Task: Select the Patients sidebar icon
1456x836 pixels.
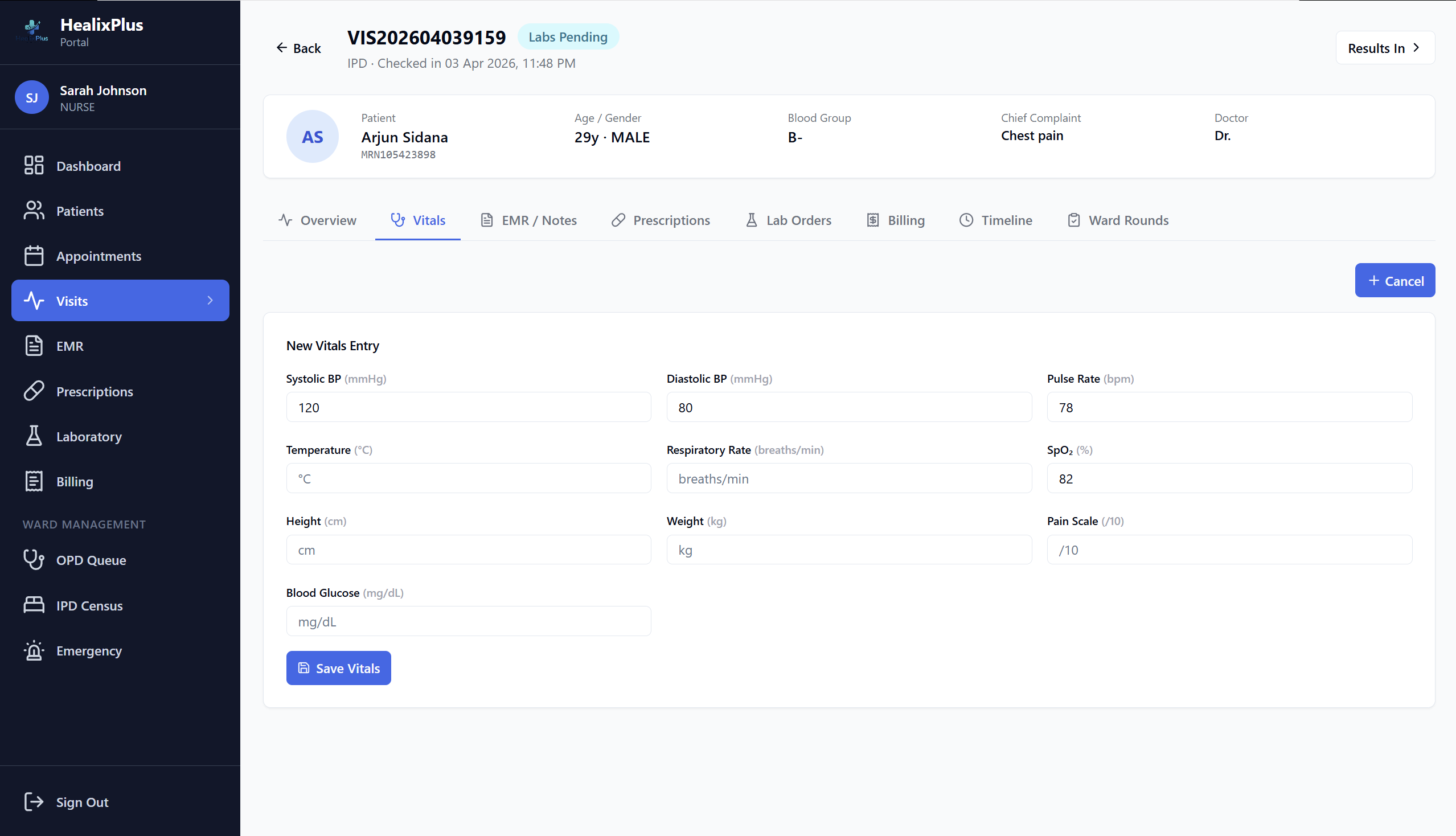Action: tap(33, 210)
